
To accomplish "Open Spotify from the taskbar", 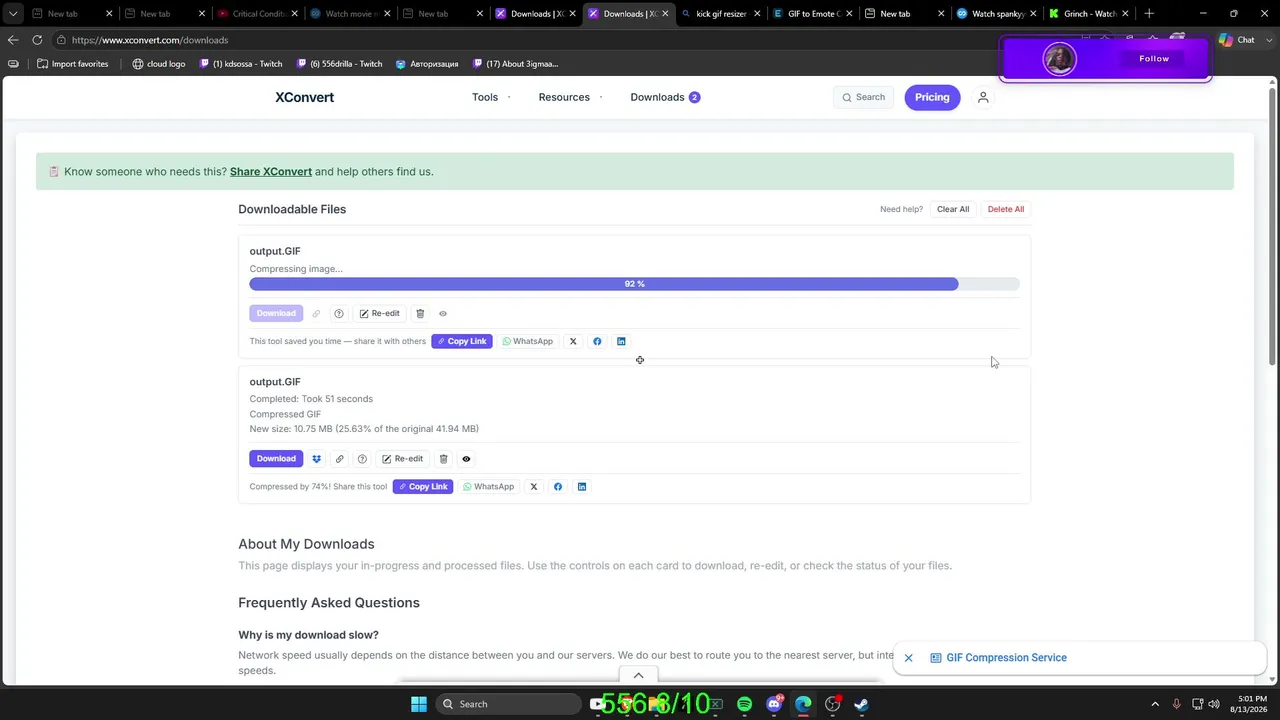I will pyautogui.click(x=745, y=704).
